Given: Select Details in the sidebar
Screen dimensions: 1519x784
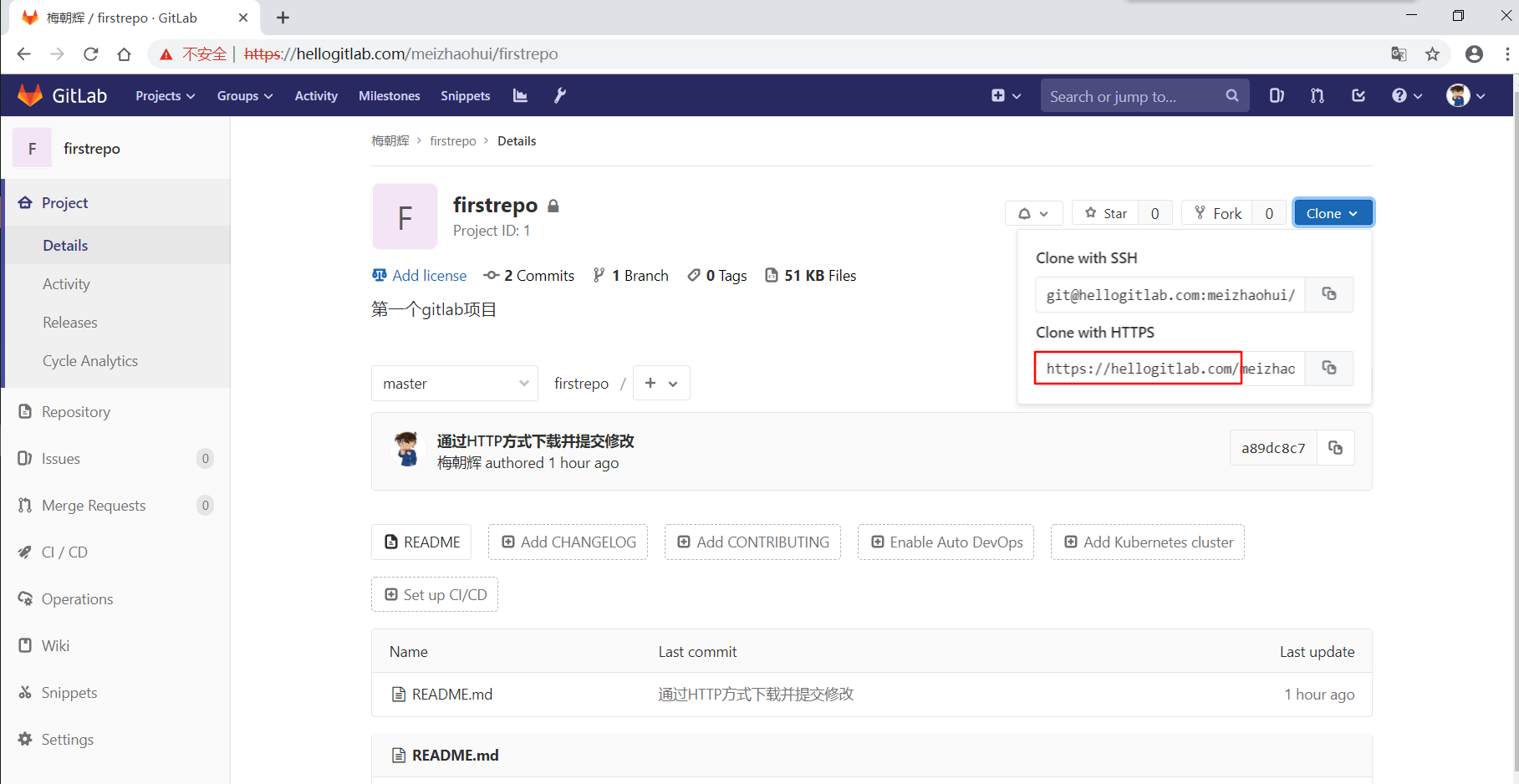Looking at the screenshot, I should pos(117,245).
